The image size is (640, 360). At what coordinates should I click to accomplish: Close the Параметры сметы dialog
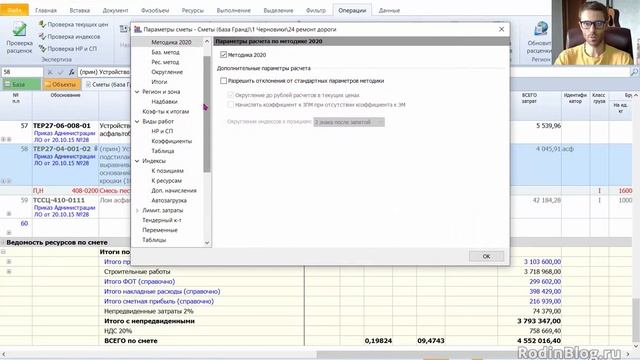[x=501, y=29]
